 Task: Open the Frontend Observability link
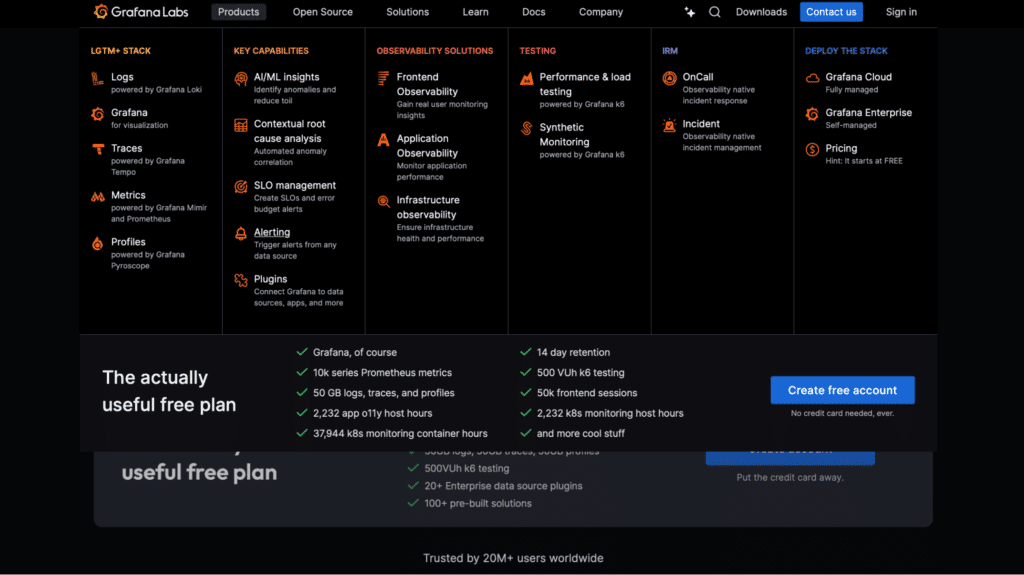click(427, 84)
